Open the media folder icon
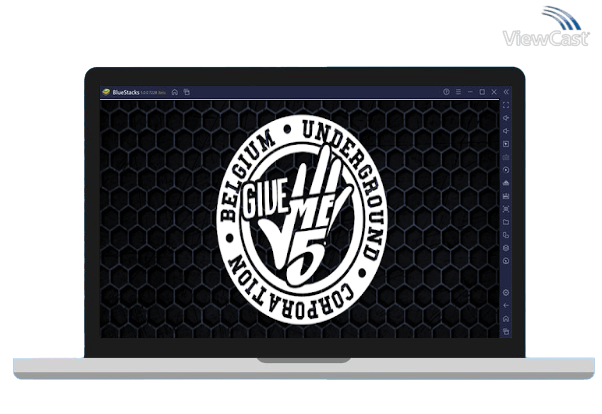602x414 pixels. [506, 222]
